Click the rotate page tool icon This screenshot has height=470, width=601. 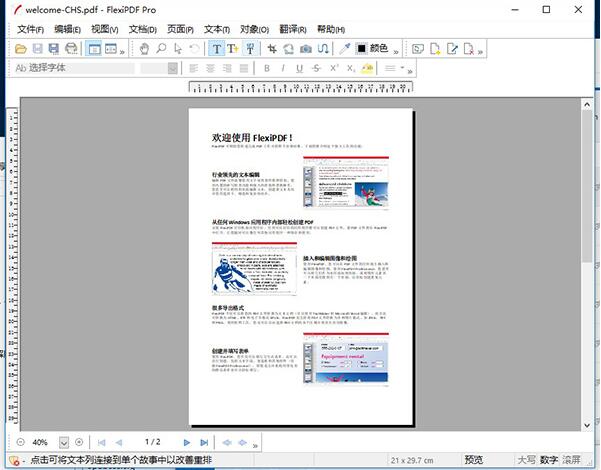point(288,49)
